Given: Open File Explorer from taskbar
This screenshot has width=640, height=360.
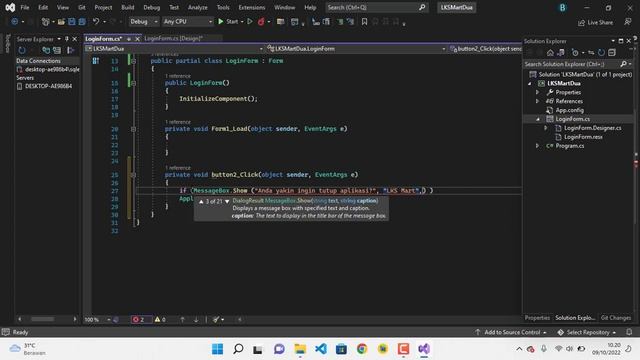Looking at the screenshot, I should pos(300,349).
